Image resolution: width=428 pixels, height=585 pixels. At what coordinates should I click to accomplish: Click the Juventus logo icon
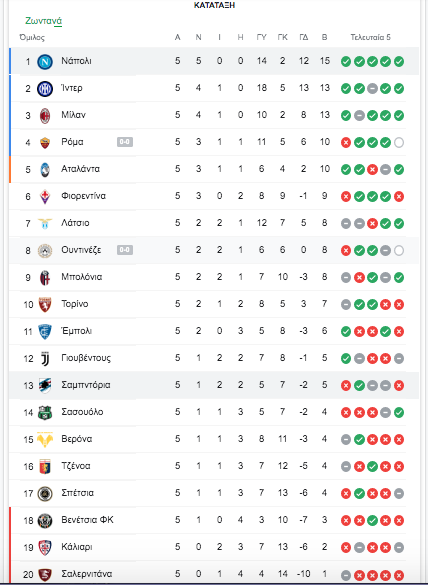pyautogui.click(x=45, y=359)
